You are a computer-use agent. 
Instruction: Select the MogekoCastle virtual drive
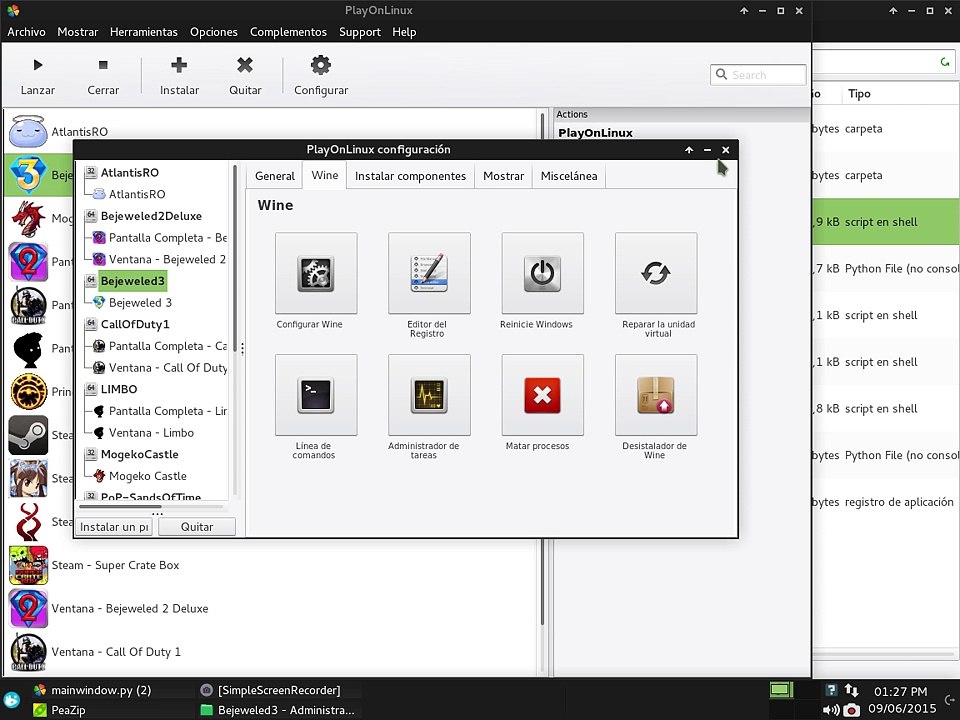[x=140, y=454]
